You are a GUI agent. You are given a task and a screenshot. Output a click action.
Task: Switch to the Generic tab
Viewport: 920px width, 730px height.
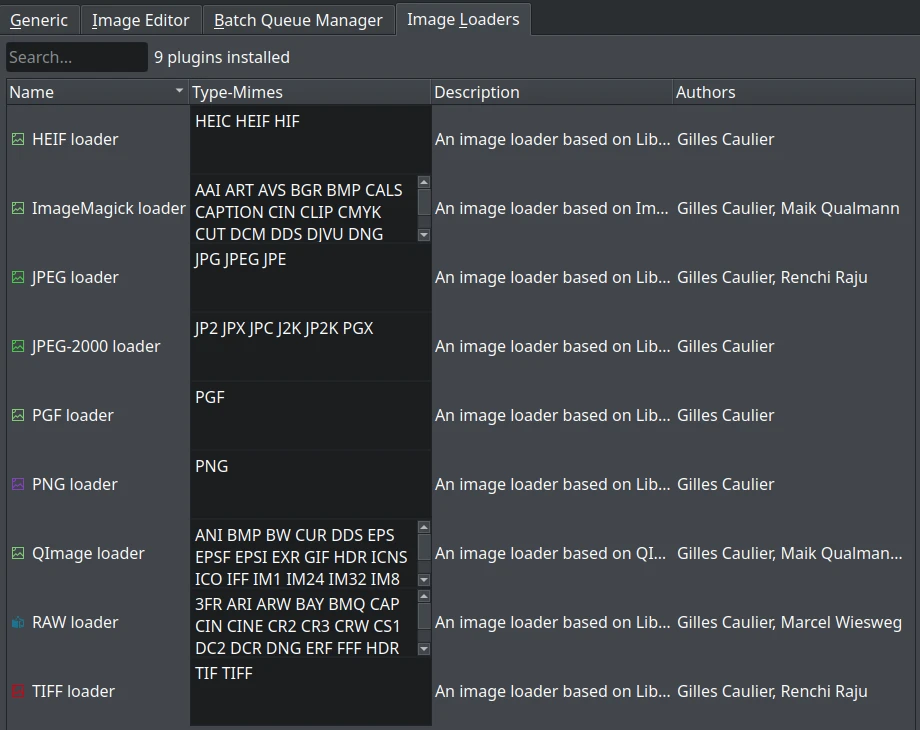coord(40,19)
